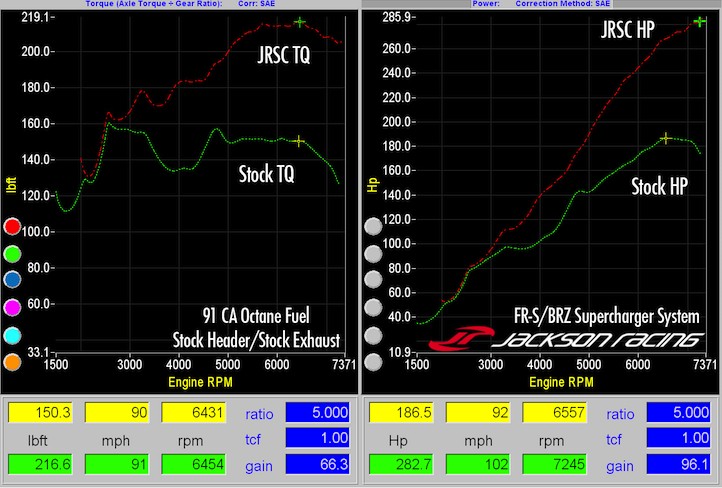Click the yellow 6557 rpm value field
722x488 pixels.
coord(555,412)
